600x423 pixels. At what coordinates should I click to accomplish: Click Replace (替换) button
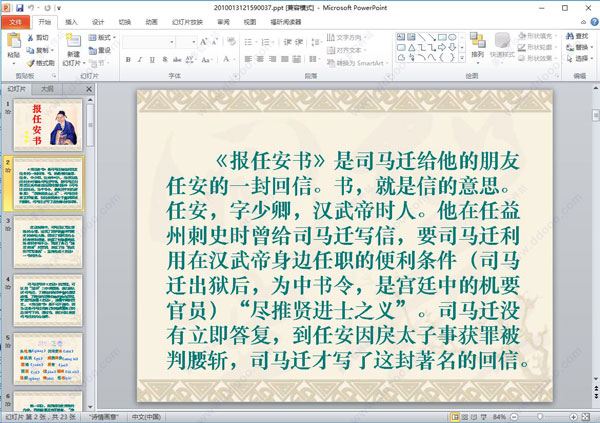[x=580, y=47]
